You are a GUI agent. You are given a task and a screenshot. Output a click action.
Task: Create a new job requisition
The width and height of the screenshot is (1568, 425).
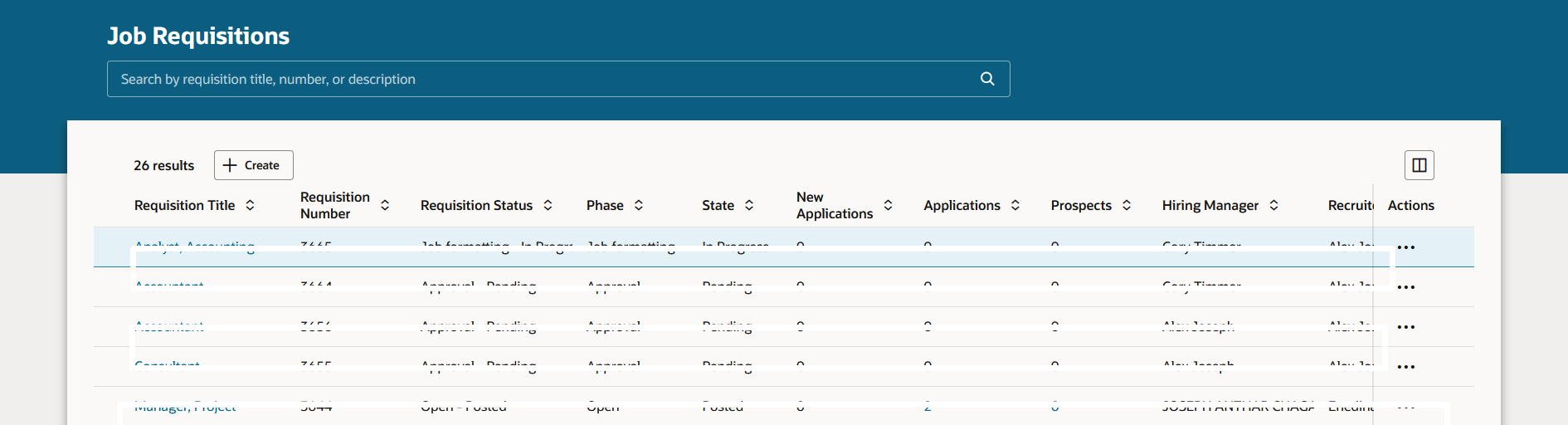click(254, 165)
